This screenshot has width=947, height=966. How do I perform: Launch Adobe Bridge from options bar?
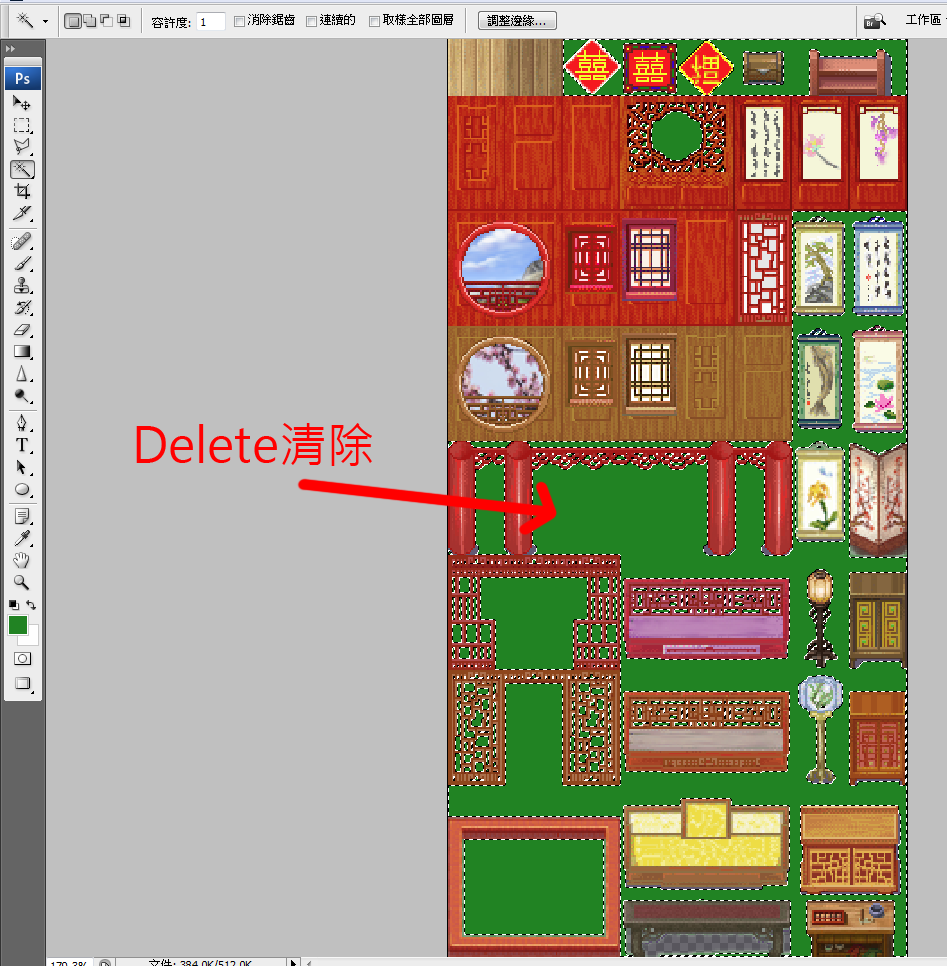tap(874, 21)
